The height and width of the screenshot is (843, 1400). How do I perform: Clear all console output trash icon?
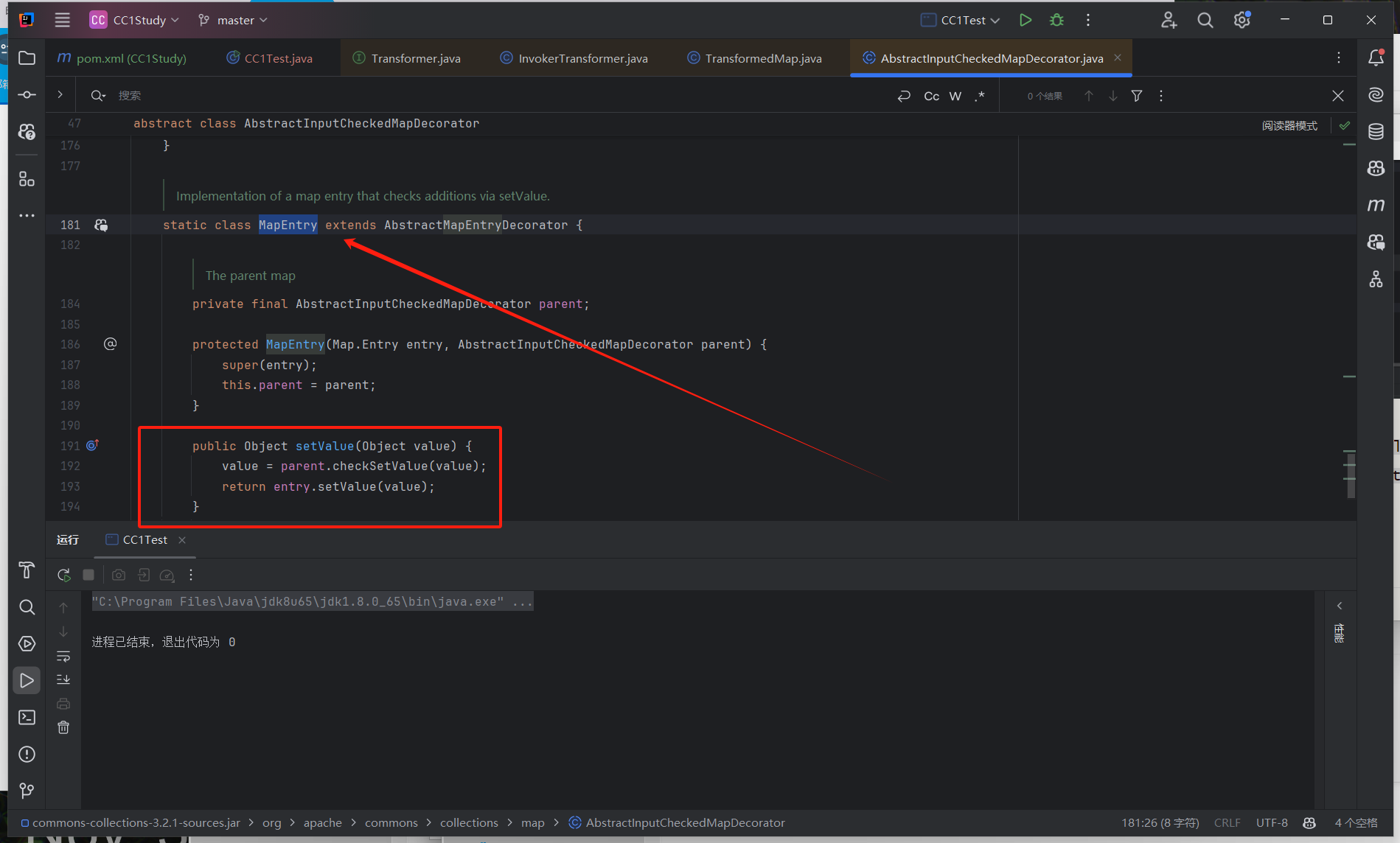63,727
